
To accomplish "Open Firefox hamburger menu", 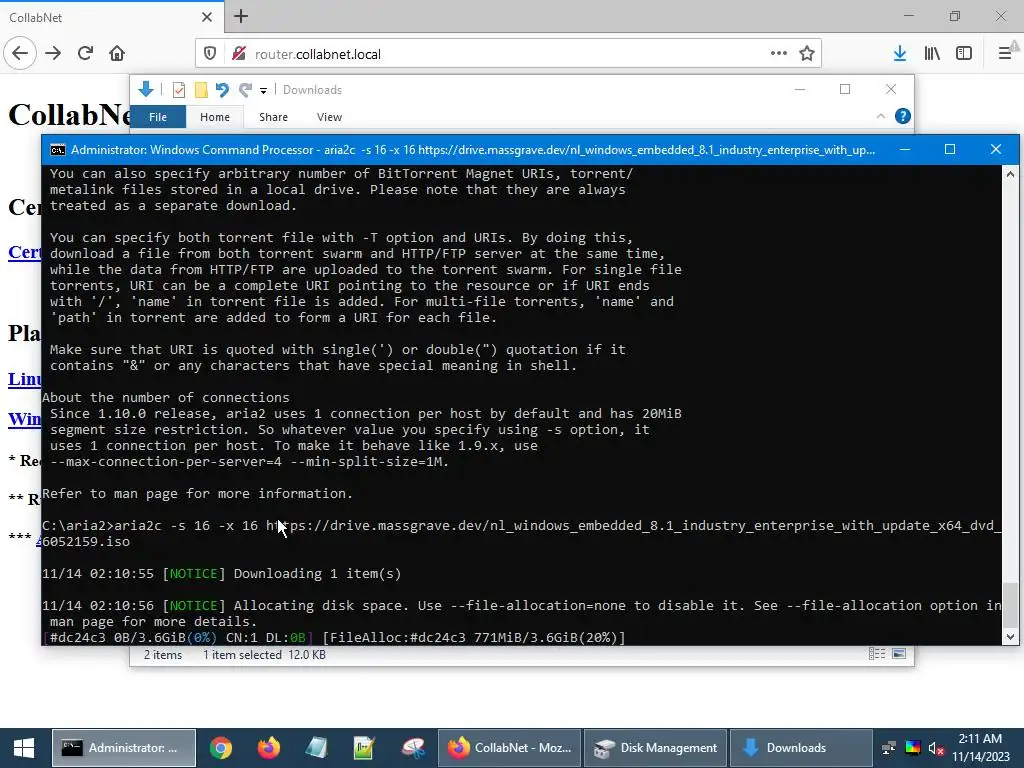I will pyautogui.click(x=1005, y=54).
